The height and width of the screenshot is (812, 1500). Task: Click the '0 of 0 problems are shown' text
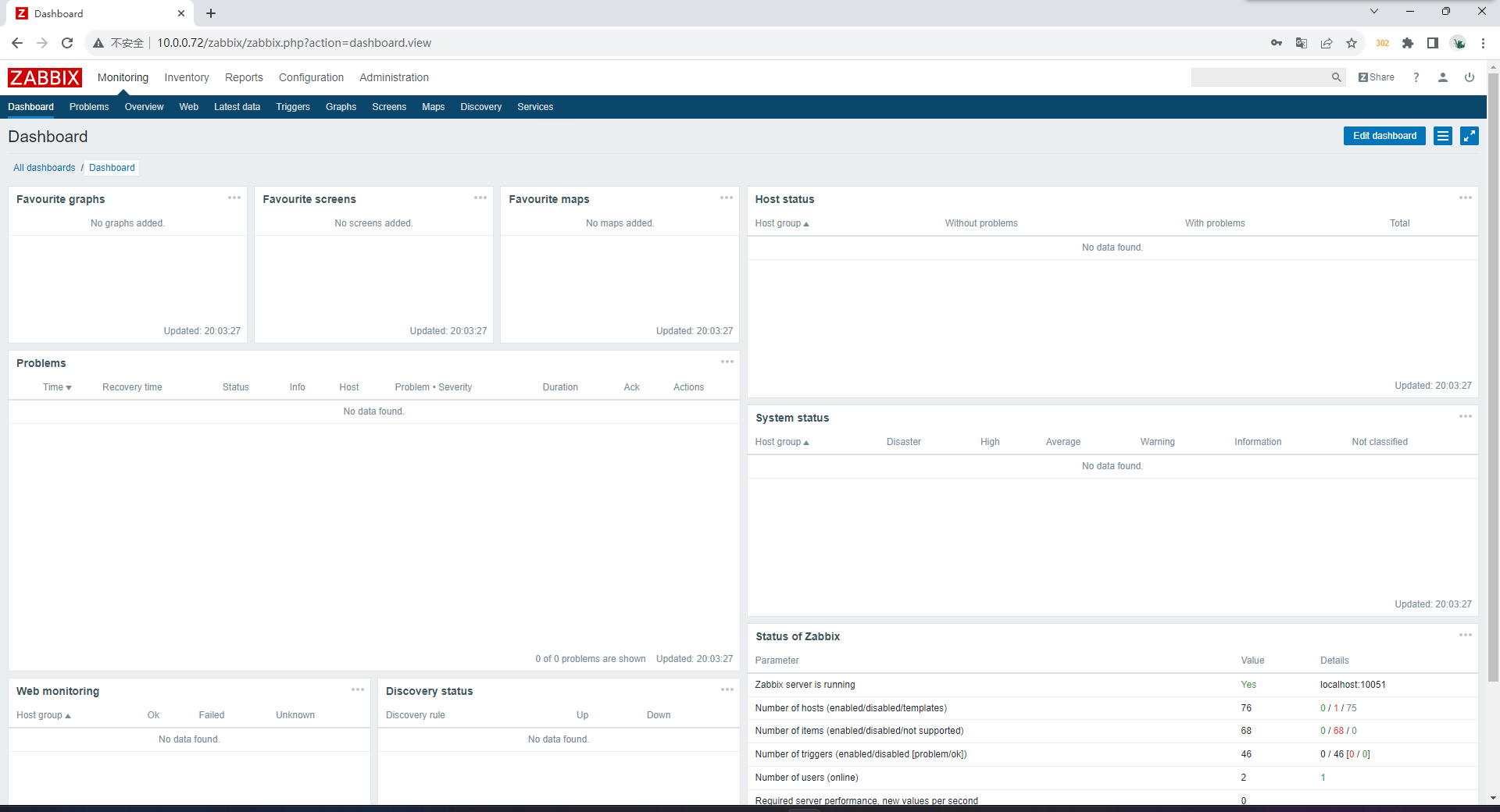(591, 659)
